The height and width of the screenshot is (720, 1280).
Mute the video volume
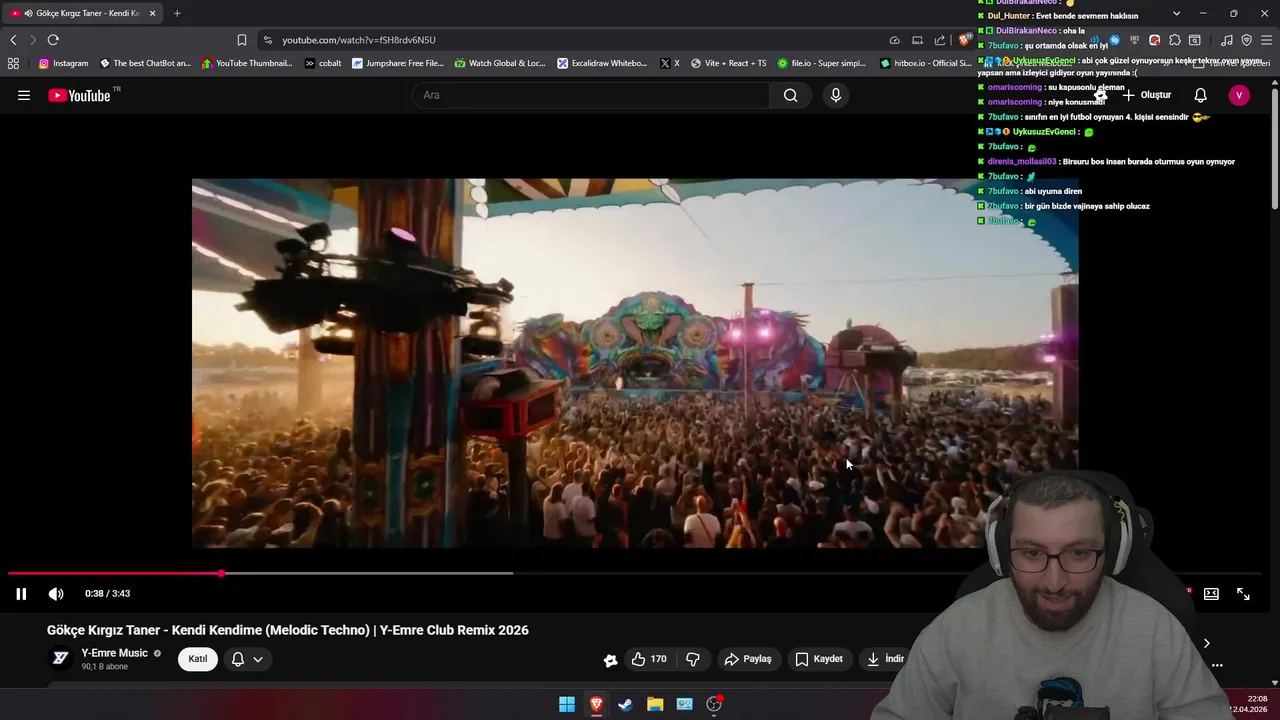[56, 593]
